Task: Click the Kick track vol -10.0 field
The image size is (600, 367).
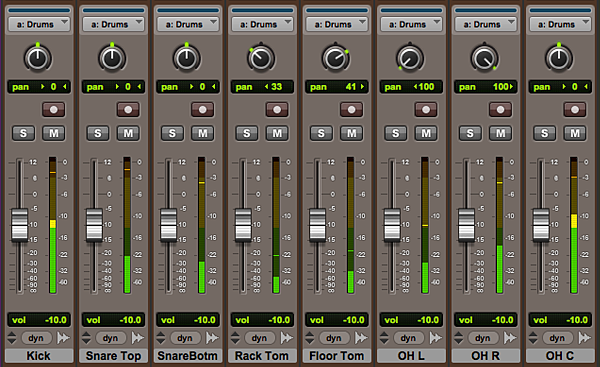Action: 39,320
